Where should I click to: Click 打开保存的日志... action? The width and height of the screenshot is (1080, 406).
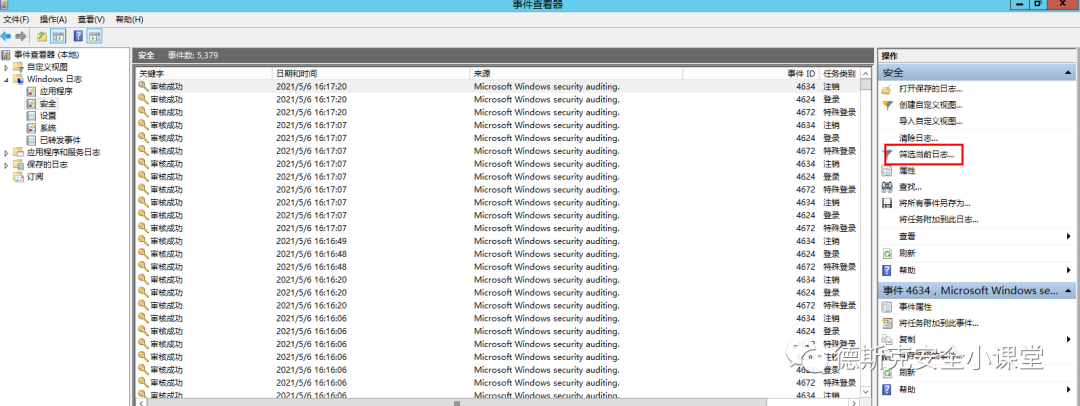pos(931,89)
